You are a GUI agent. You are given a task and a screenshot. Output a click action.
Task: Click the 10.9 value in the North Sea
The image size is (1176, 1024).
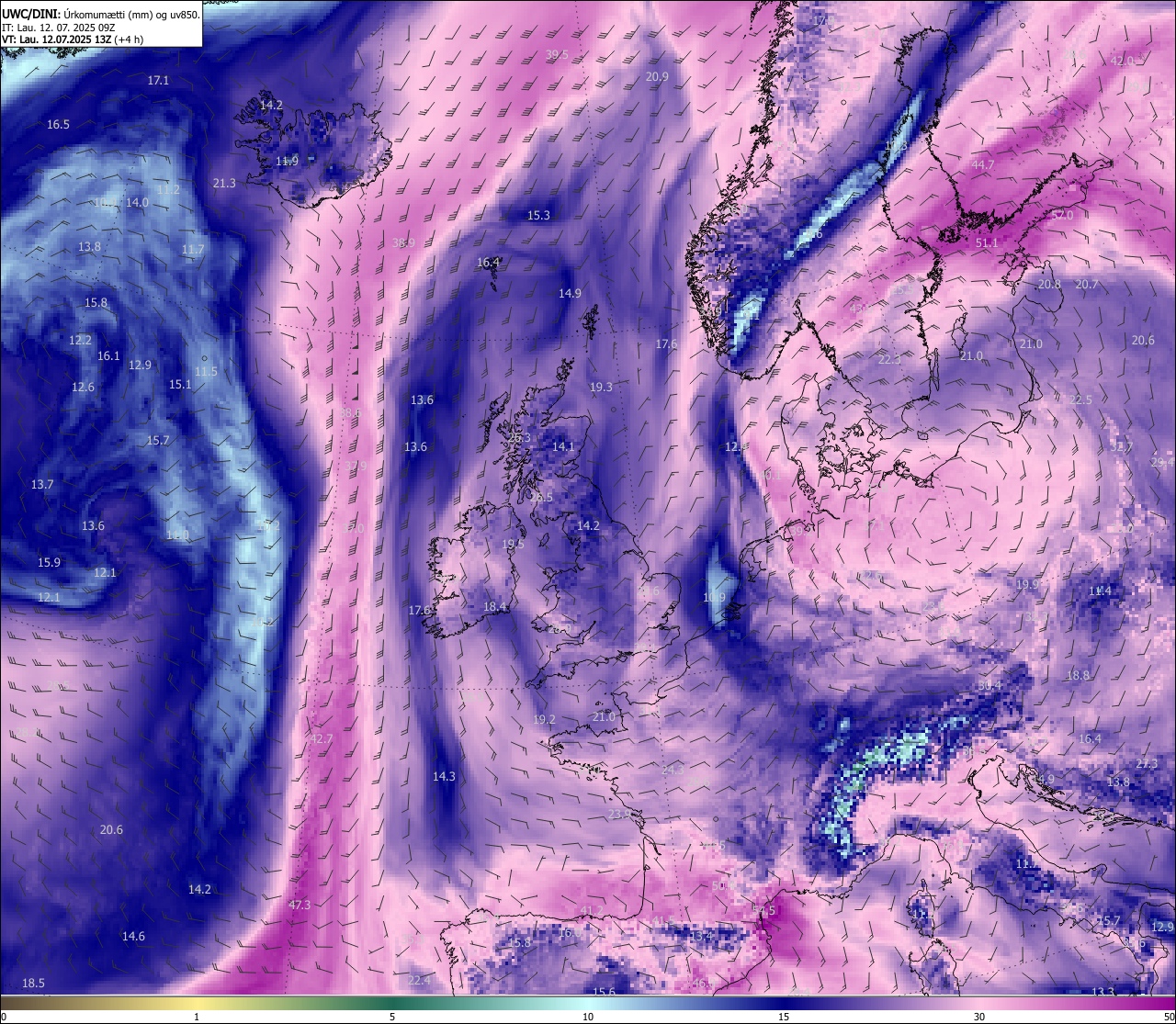coord(714,598)
